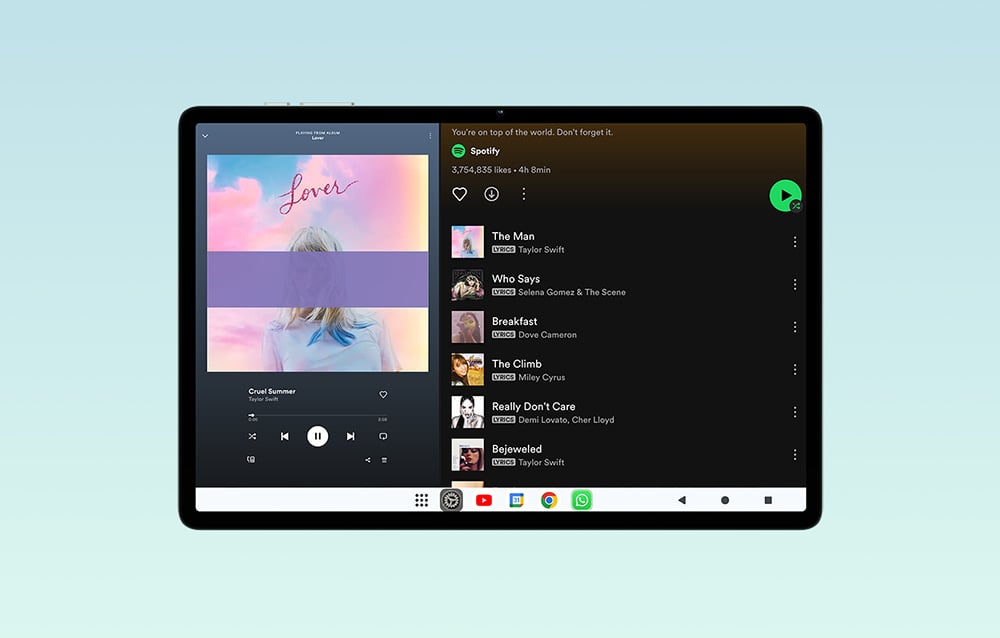Screen dimensions: 1000x638
Task: Like the playlist with the heart icon
Action: (459, 194)
